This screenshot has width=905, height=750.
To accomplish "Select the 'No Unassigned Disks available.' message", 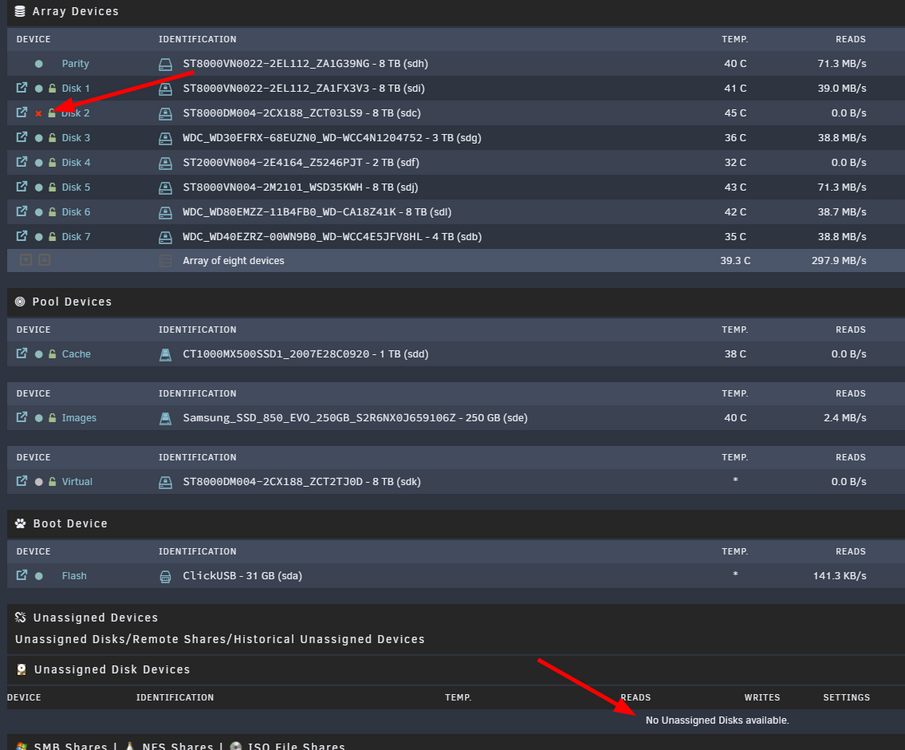I will click(x=717, y=721).
